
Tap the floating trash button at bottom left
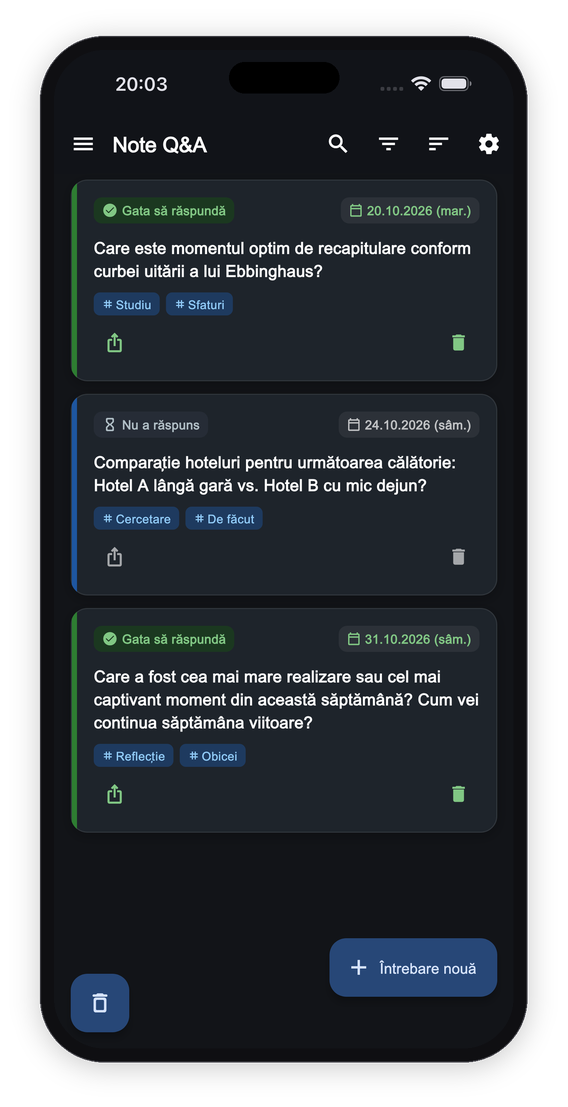pyautogui.click(x=100, y=1003)
